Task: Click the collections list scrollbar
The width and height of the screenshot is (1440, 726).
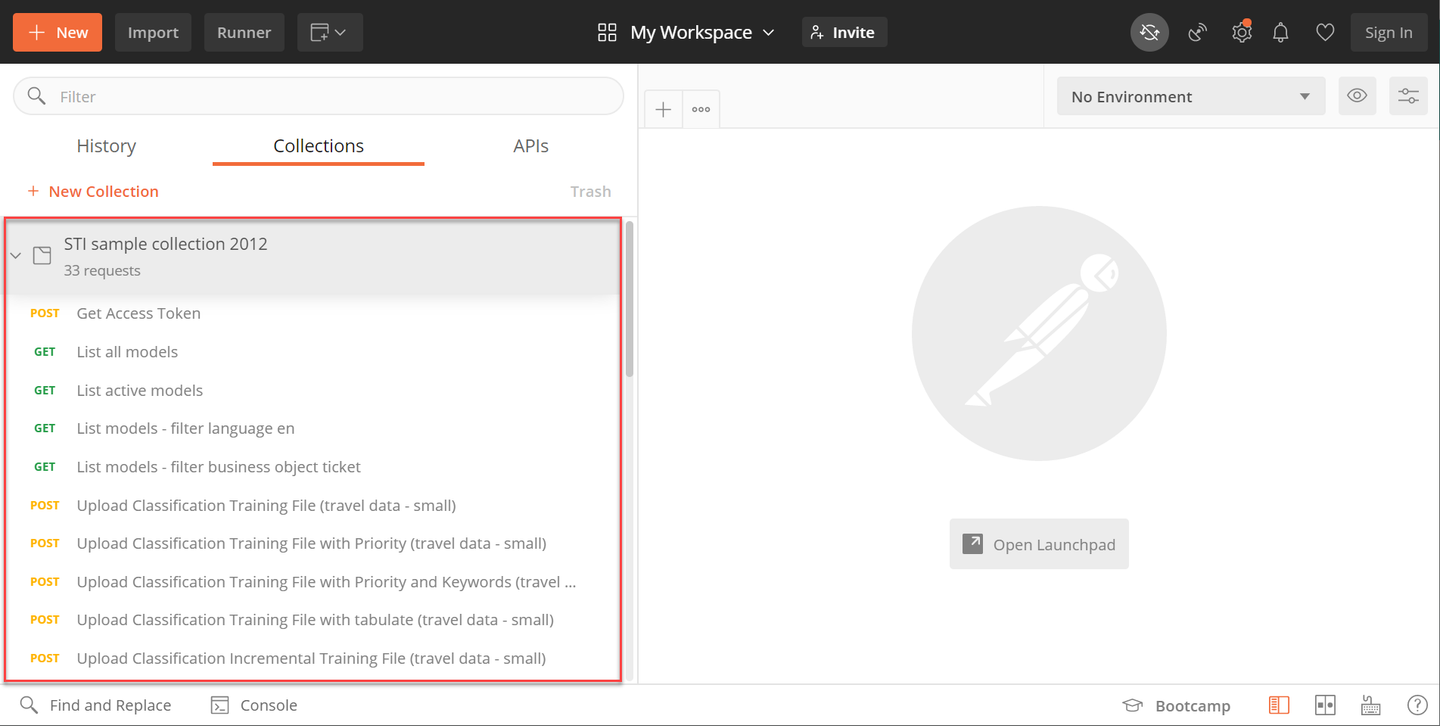Action: (630, 300)
